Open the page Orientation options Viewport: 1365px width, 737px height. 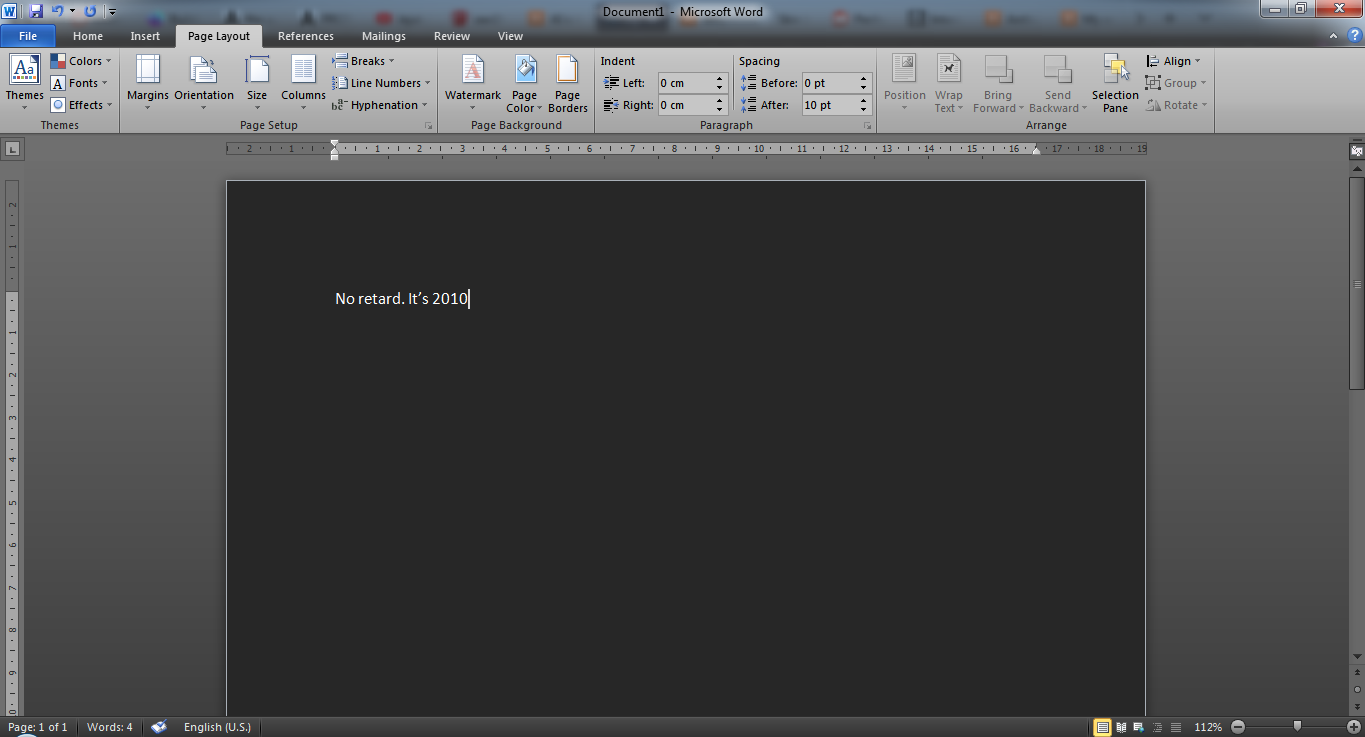[204, 84]
